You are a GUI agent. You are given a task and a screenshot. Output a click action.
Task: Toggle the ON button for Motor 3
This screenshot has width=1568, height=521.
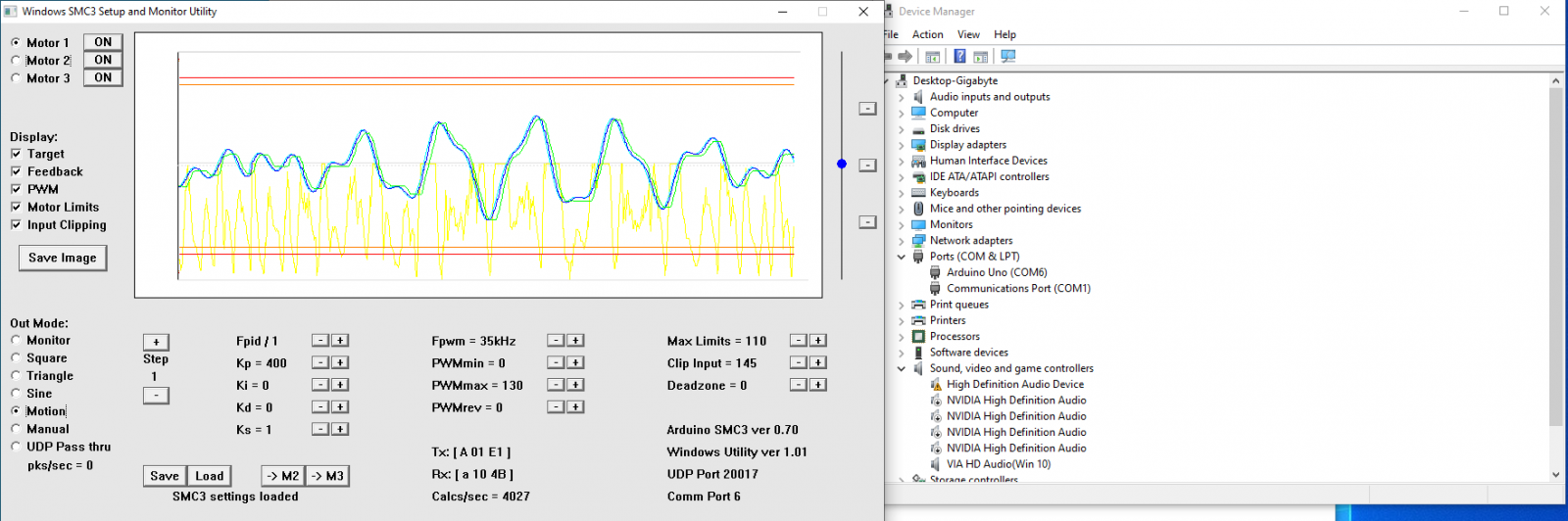103,77
